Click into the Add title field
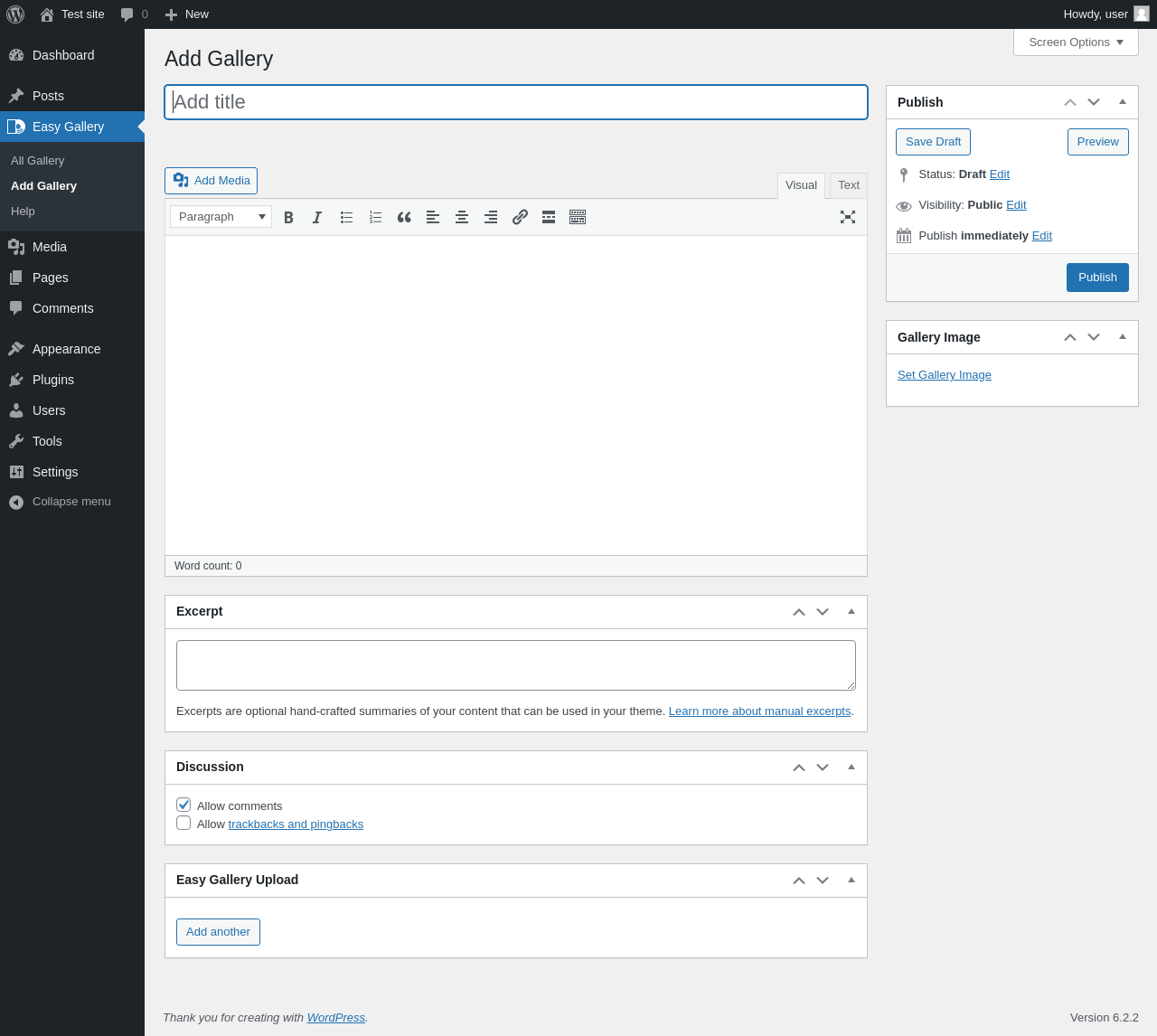This screenshot has height=1036, width=1157. tap(516, 102)
